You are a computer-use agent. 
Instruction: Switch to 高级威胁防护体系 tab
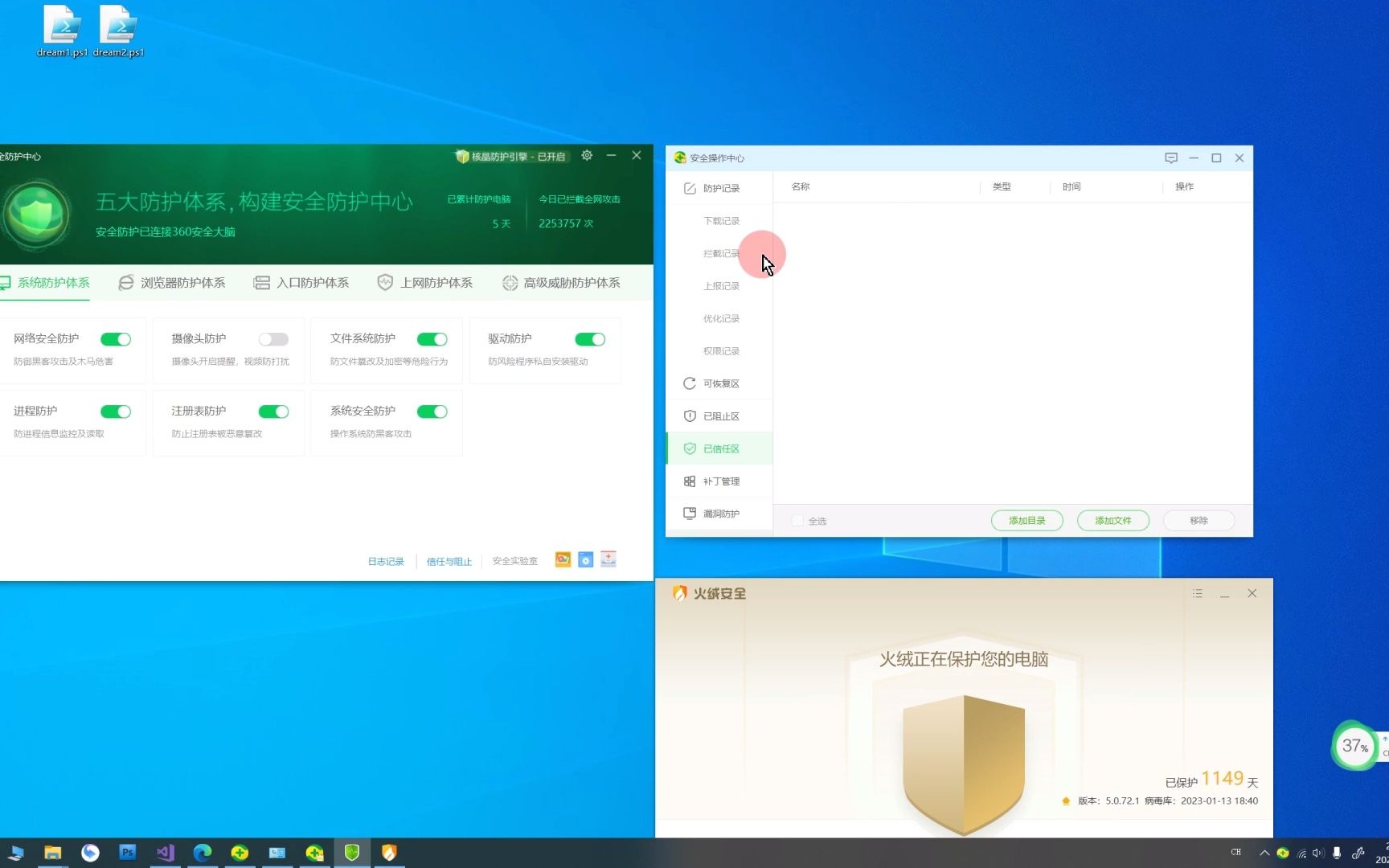click(561, 283)
